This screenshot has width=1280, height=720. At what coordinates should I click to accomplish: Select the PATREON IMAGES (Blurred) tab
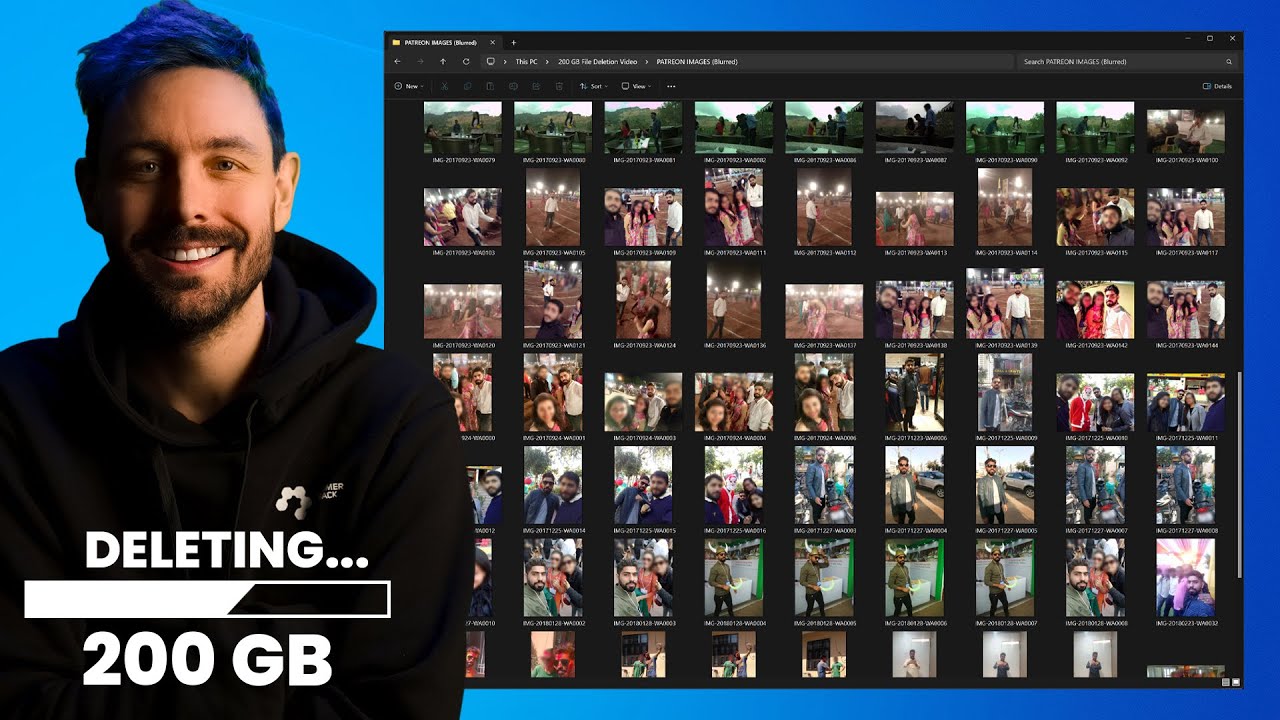click(440, 43)
